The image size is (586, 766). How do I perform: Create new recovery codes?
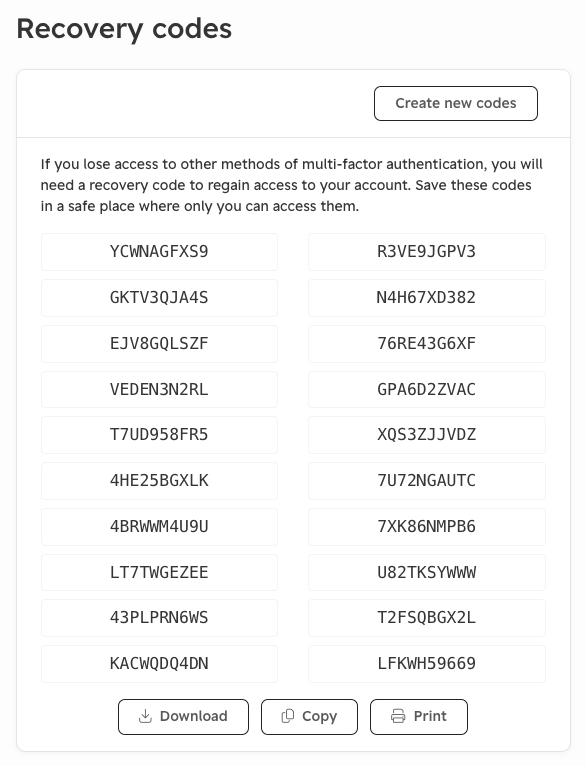[456, 104]
